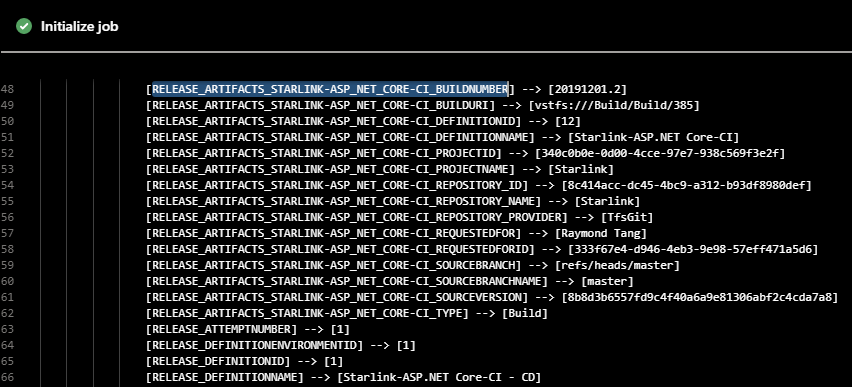Click the highlighted BUILDNUMBER variable name
The height and width of the screenshot is (387, 852).
330,89
